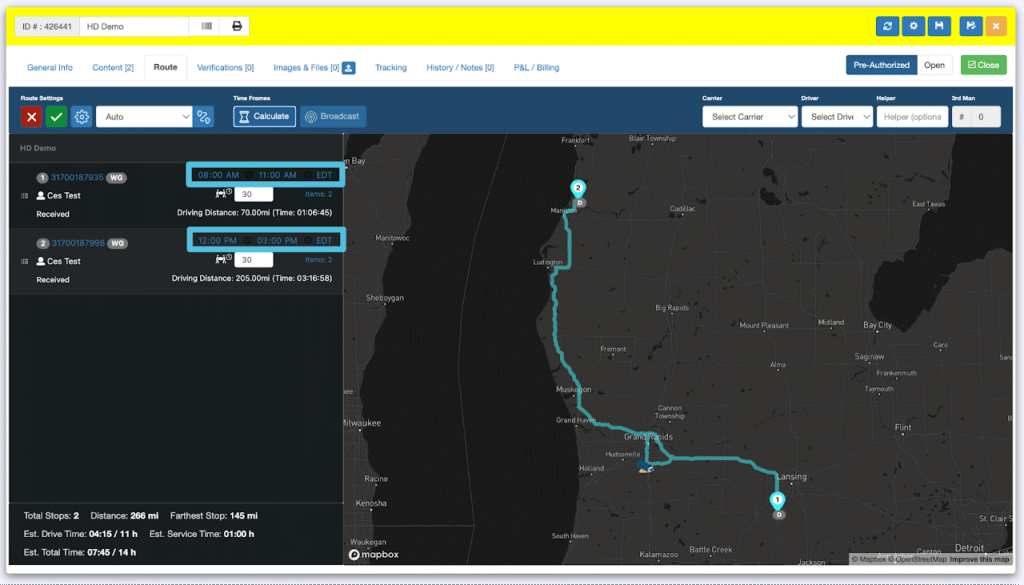
Task: Click the red X route cancel icon
Action: (31, 117)
